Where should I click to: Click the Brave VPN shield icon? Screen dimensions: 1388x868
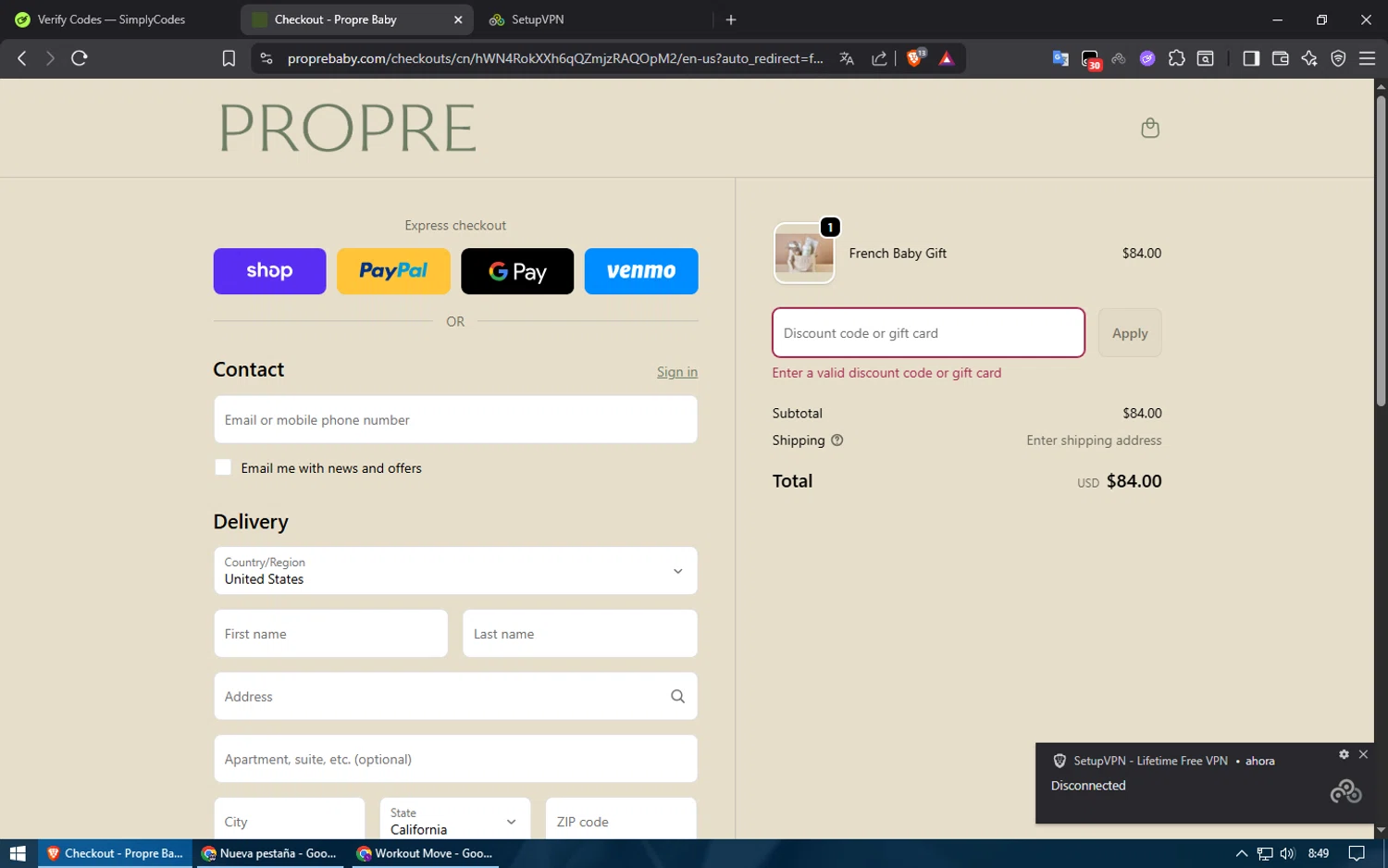click(x=1338, y=58)
